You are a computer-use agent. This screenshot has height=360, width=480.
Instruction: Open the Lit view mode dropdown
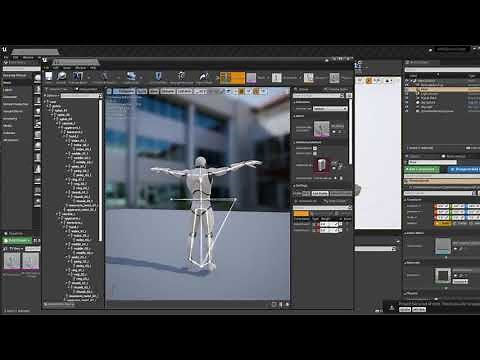[142, 91]
